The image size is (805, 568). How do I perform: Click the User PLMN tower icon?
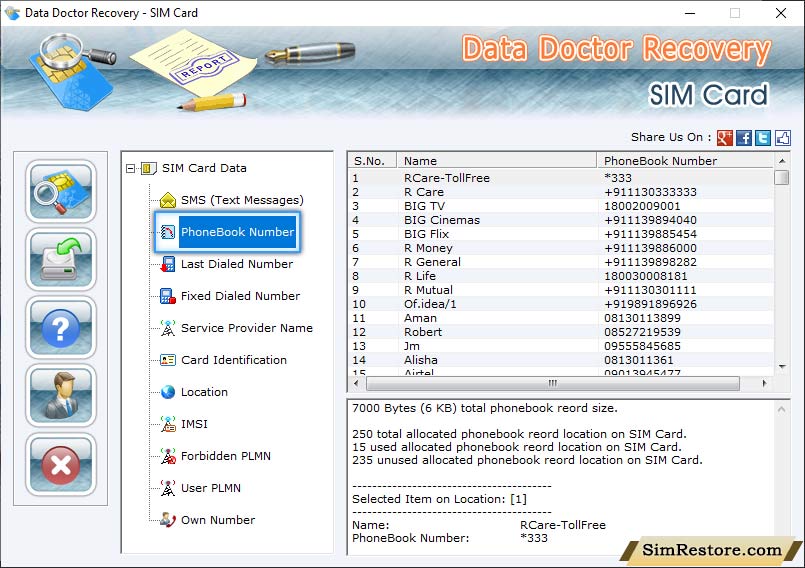tap(168, 488)
